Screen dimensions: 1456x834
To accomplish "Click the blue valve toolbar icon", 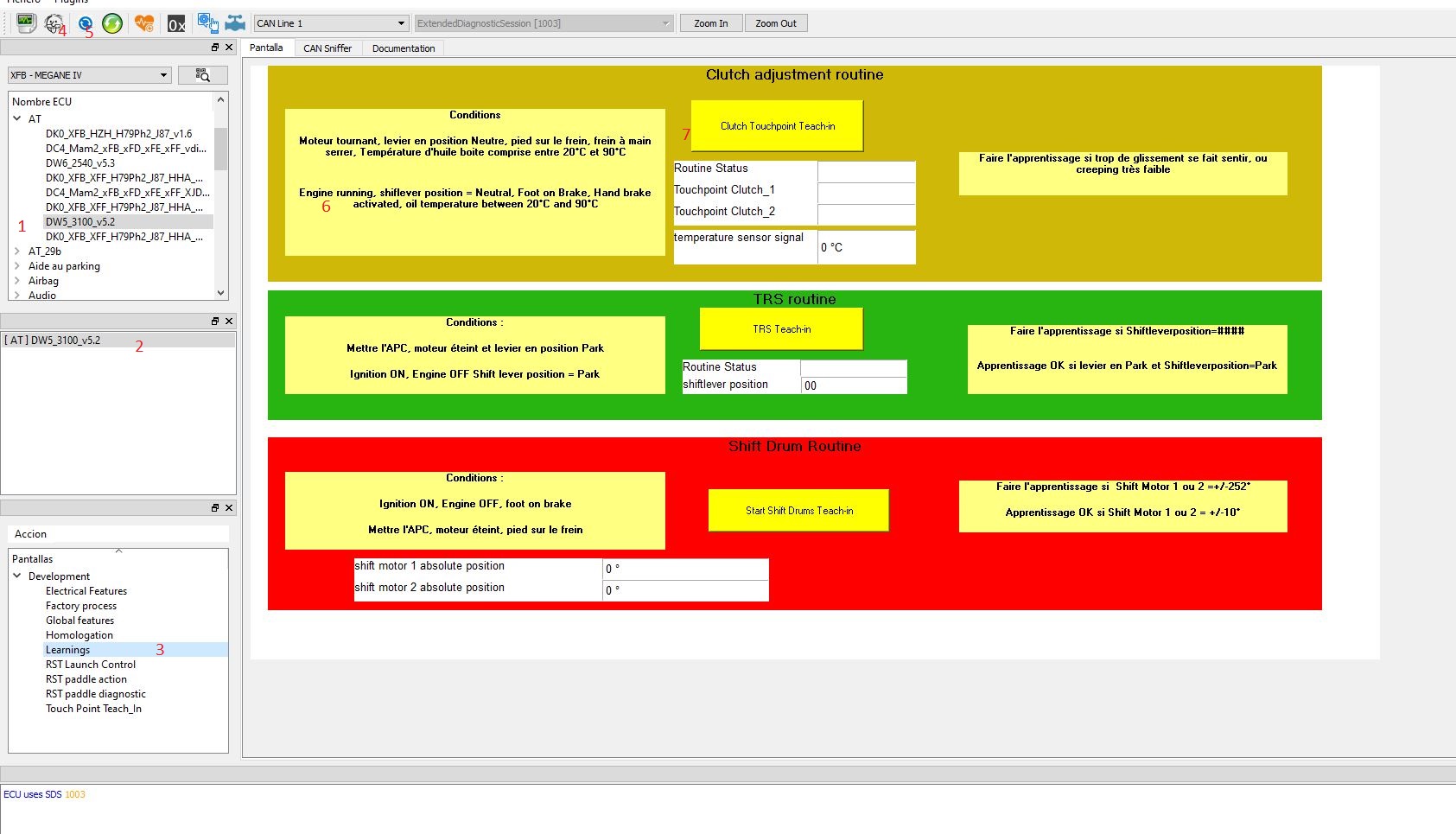I will click(235, 23).
